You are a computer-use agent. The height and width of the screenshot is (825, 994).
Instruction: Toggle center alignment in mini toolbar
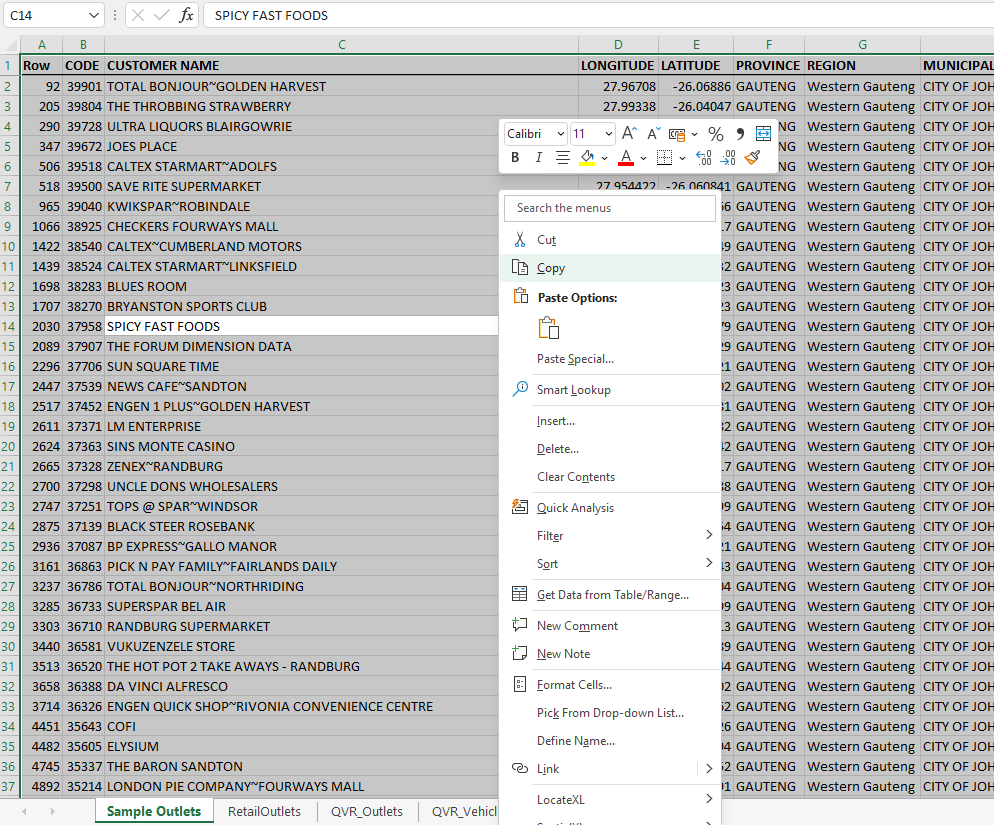coord(563,158)
